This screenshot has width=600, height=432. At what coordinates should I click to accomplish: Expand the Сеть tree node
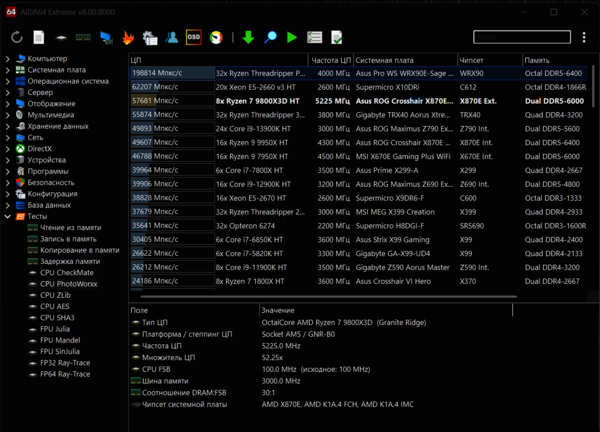pos(8,138)
